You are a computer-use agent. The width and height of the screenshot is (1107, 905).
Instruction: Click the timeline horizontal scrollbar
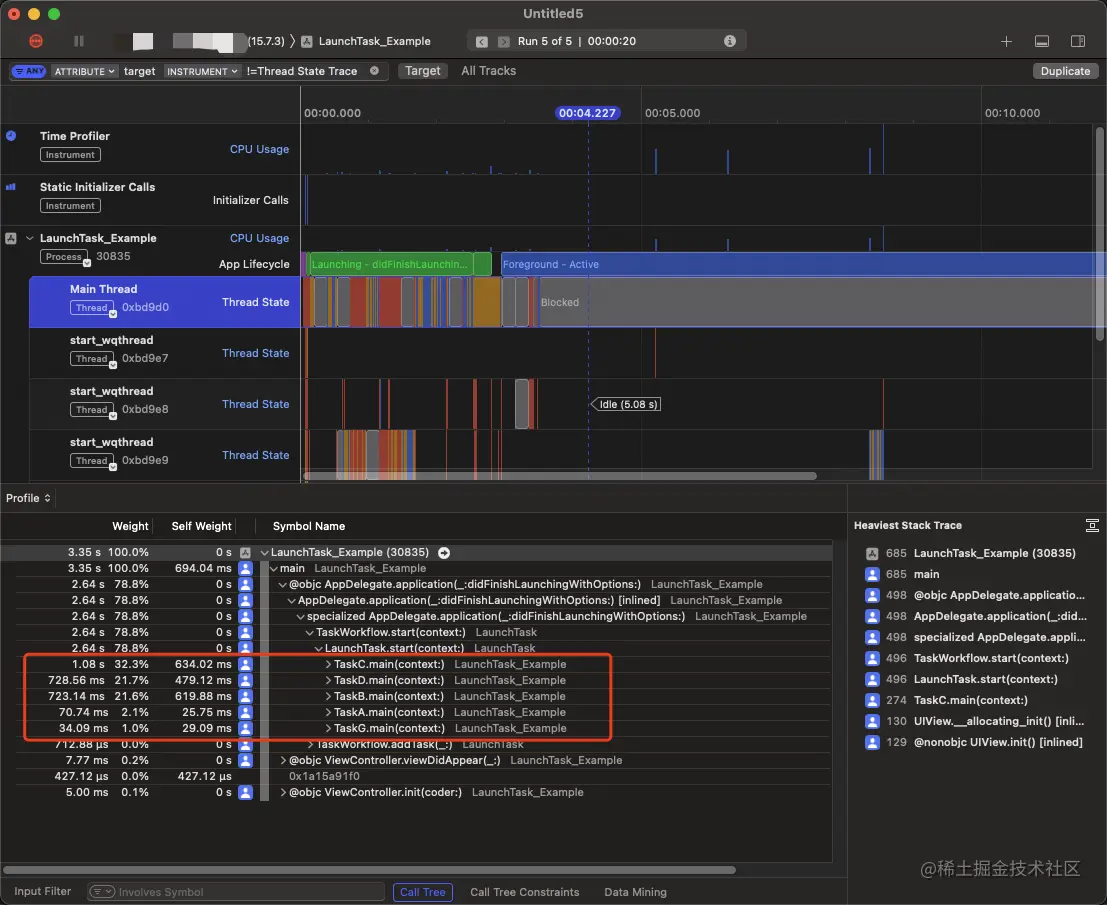[x=561, y=476]
